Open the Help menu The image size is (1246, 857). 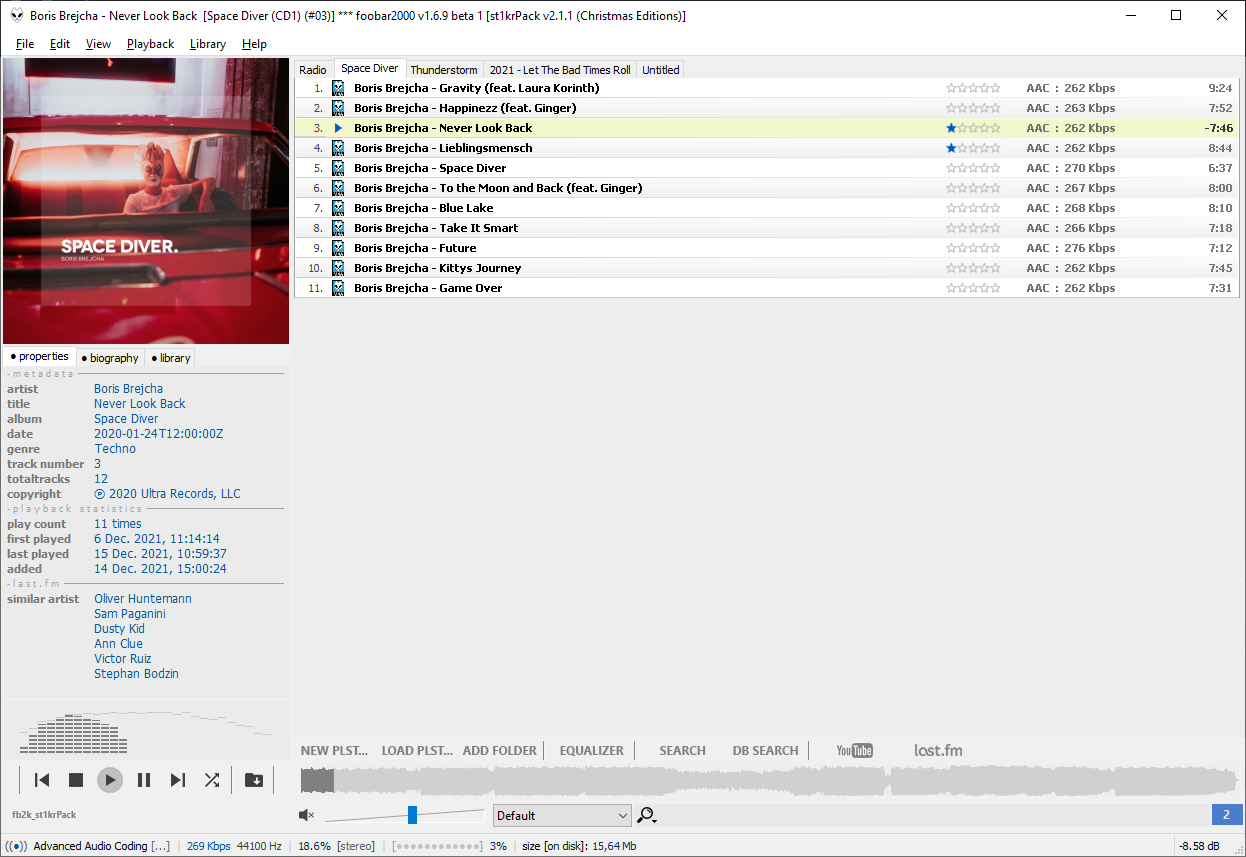(254, 44)
